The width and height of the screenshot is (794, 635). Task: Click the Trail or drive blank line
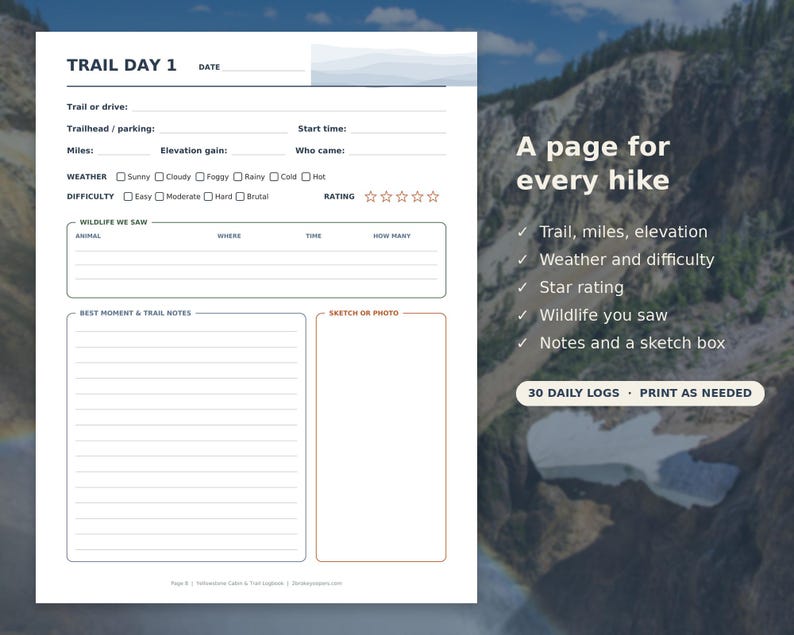click(289, 109)
